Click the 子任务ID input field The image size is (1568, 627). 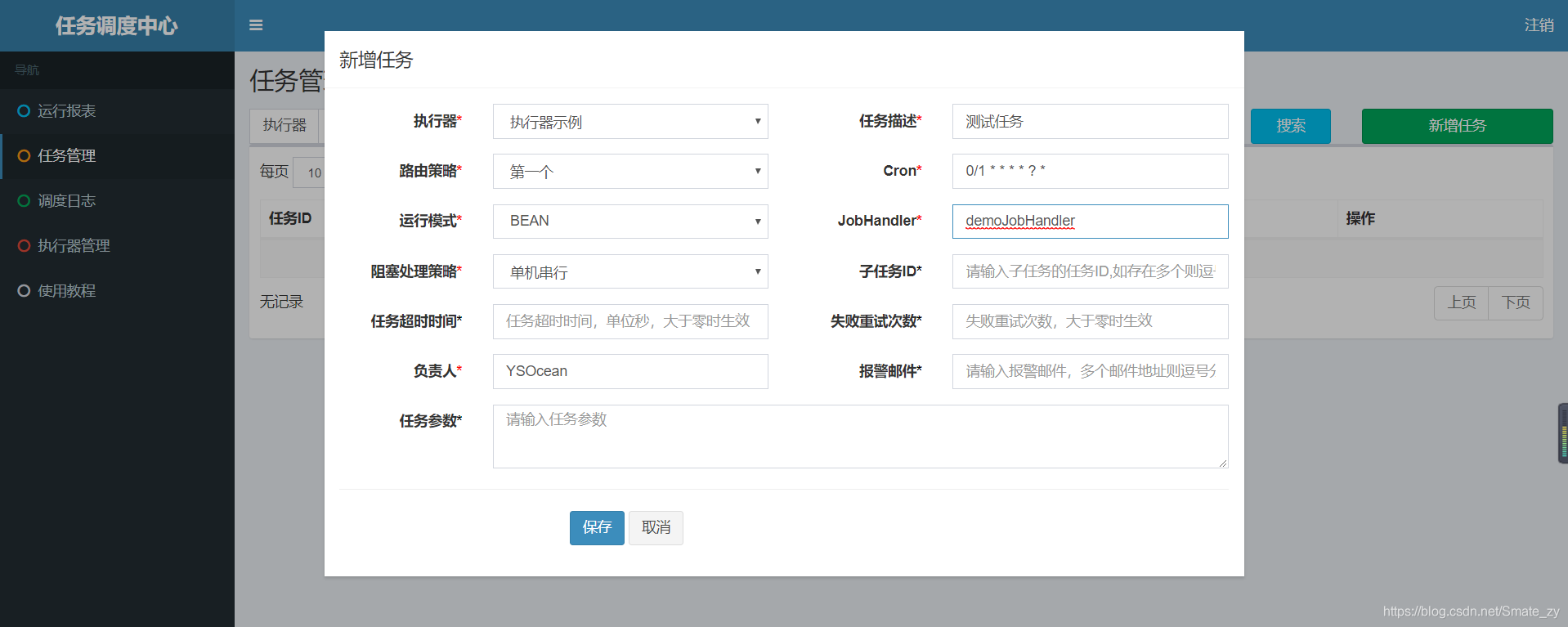point(1090,271)
